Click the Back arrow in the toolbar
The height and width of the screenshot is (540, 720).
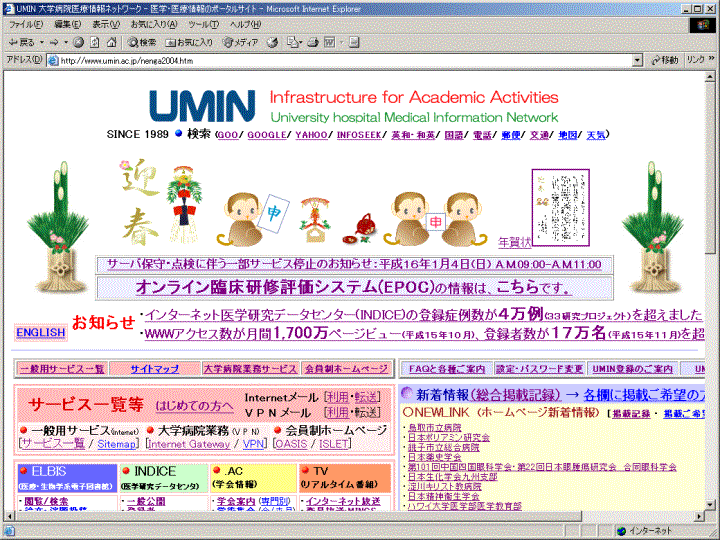coord(20,42)
